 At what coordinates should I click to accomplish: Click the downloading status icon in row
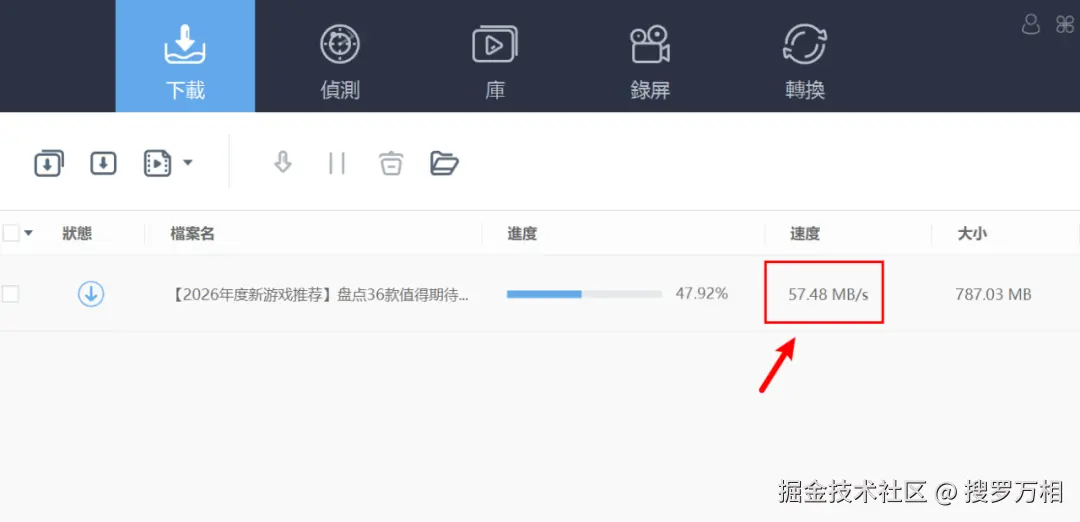pos(90,294)
